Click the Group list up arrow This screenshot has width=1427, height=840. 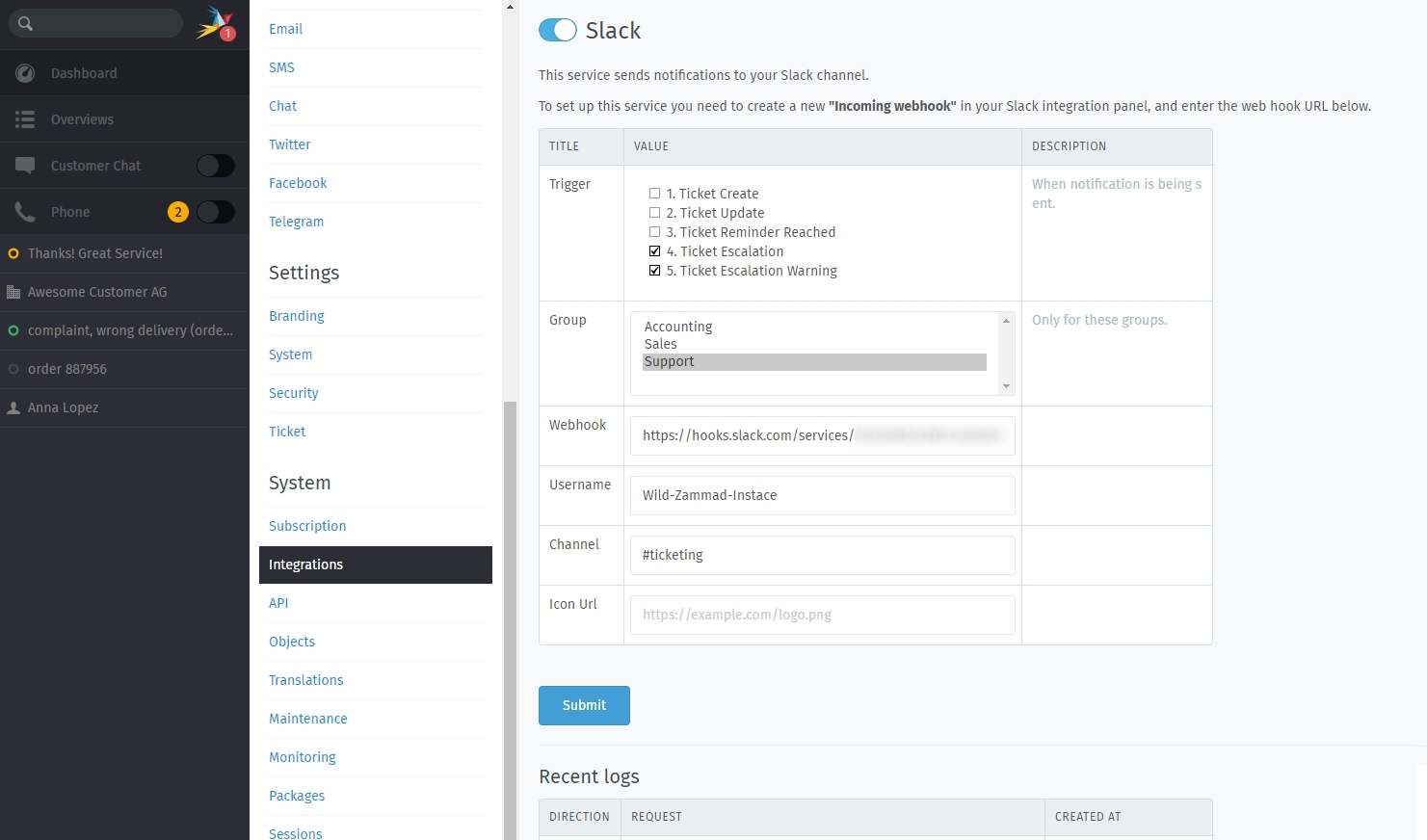coord(1006,321)
